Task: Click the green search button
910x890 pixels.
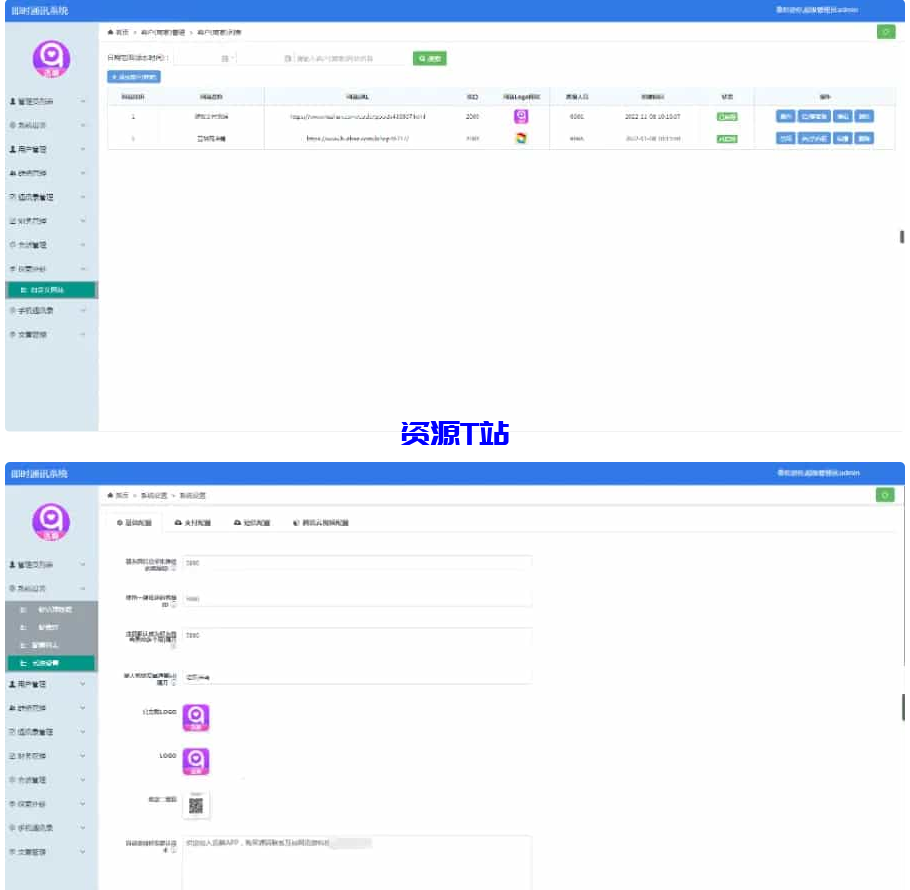Action: [430, 59]
